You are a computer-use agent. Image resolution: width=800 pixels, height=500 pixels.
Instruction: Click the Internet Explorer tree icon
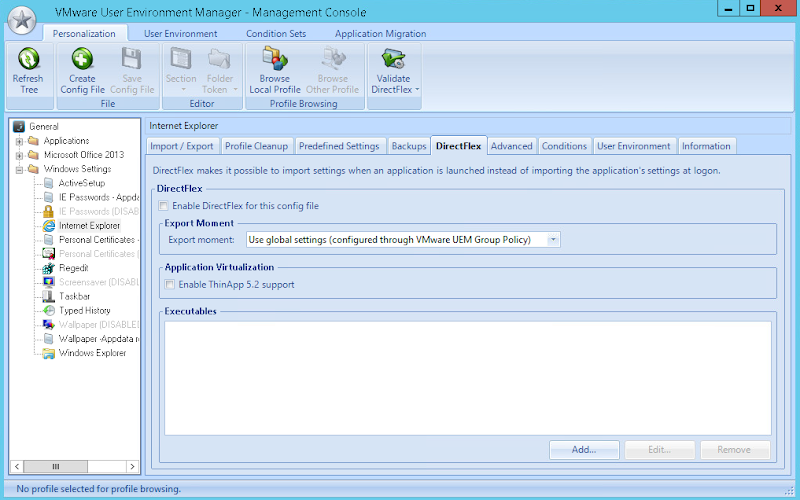(x=49, y=226)
